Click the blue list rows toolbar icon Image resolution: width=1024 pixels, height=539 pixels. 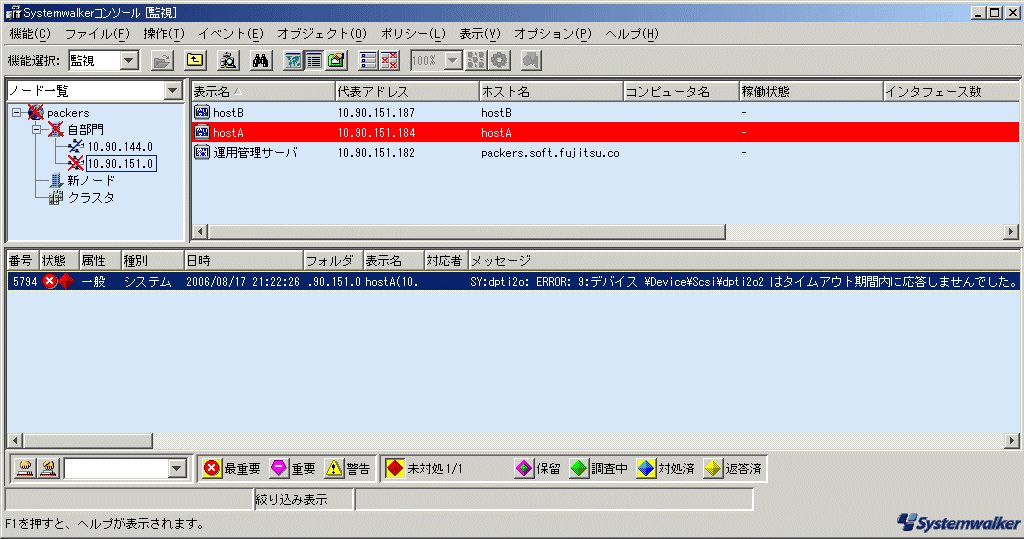coord(368,61)
